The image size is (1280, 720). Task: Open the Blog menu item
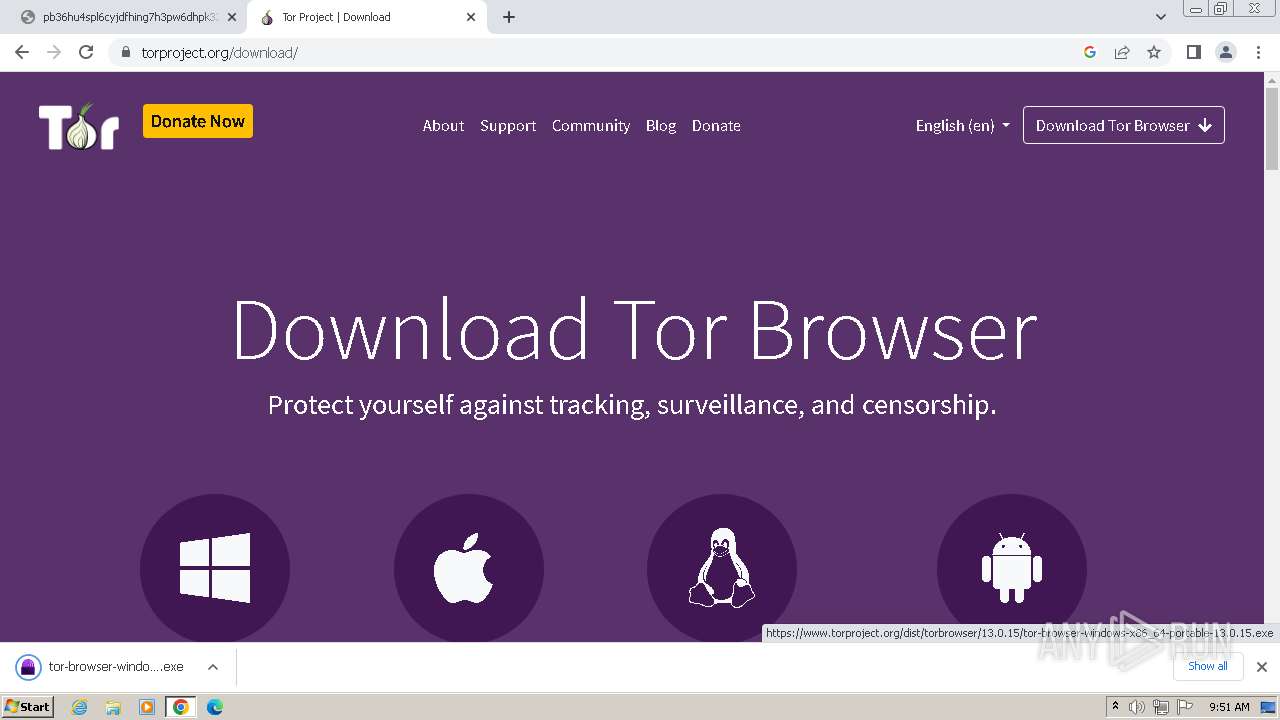tap(661, 125)
